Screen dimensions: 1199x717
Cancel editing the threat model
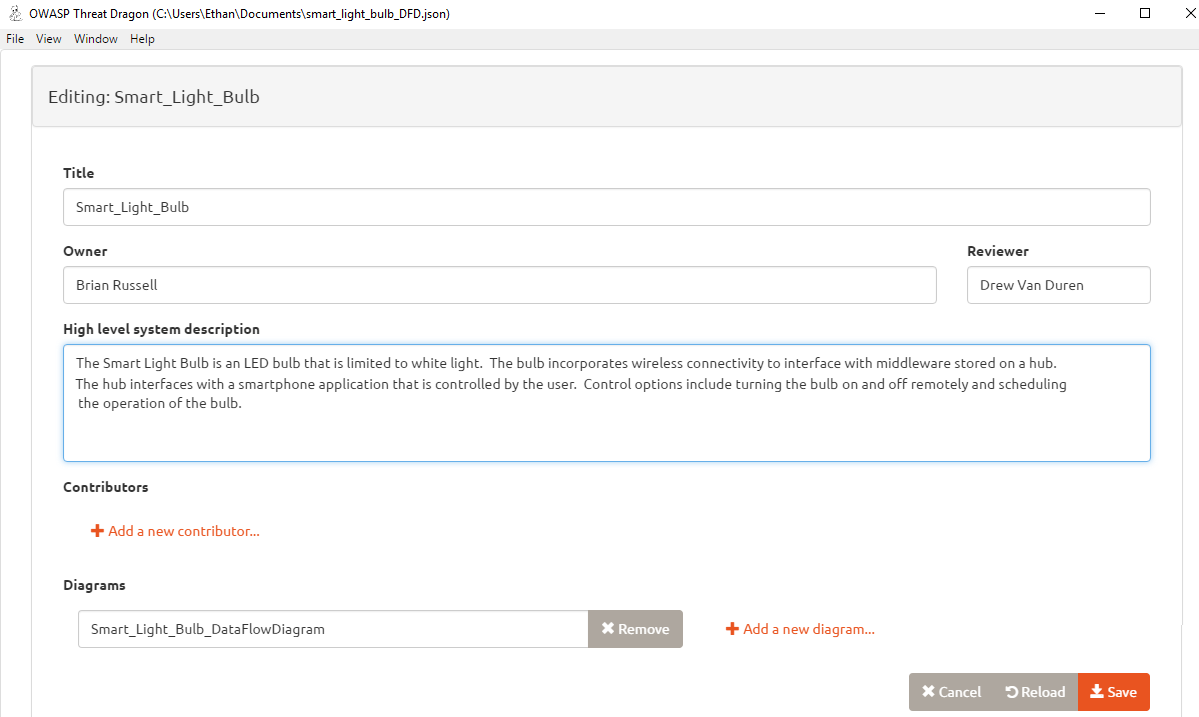951,692
